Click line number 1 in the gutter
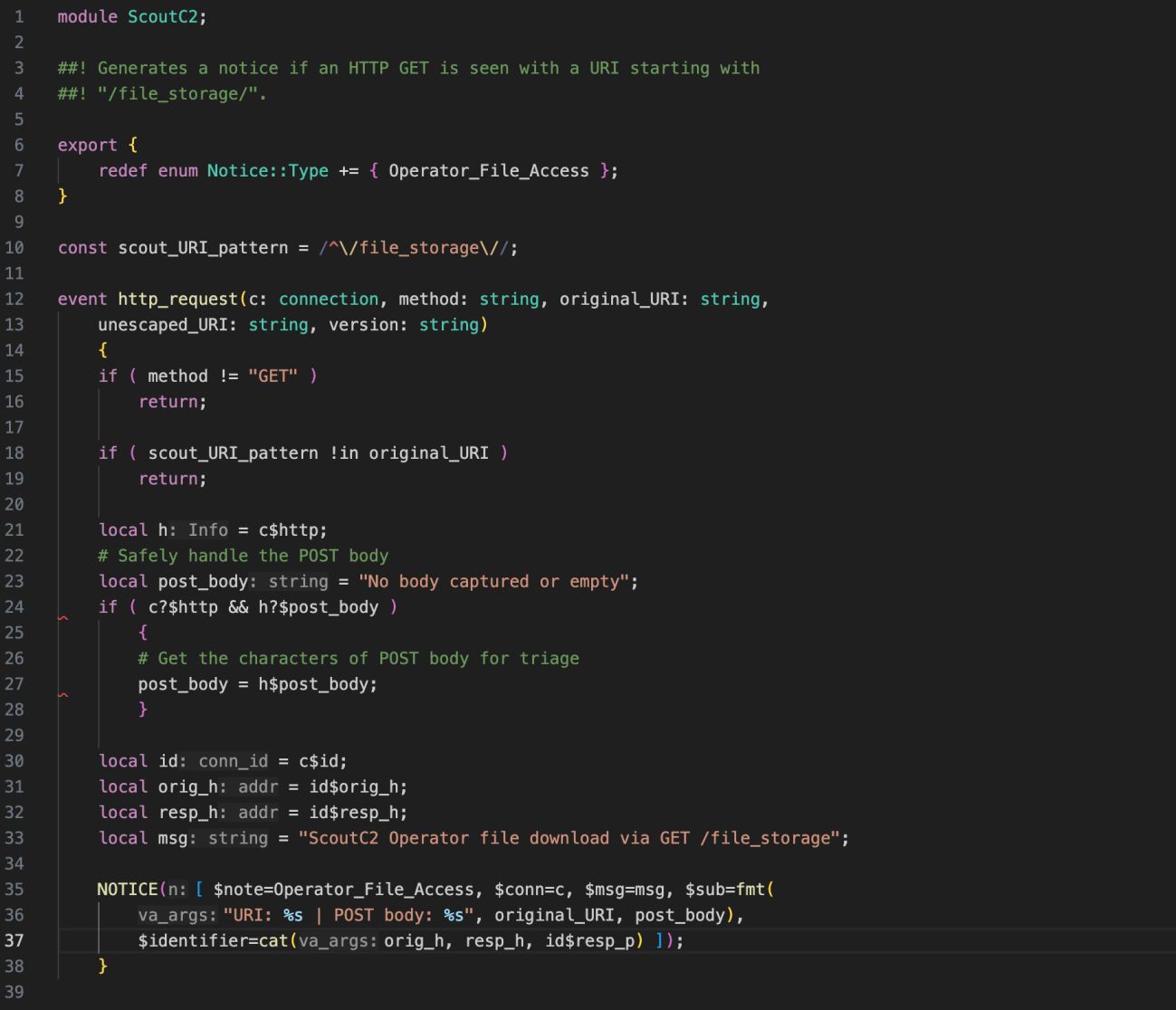The height and width of the screenshot is (1010, 1176). [x=19, y=16]
